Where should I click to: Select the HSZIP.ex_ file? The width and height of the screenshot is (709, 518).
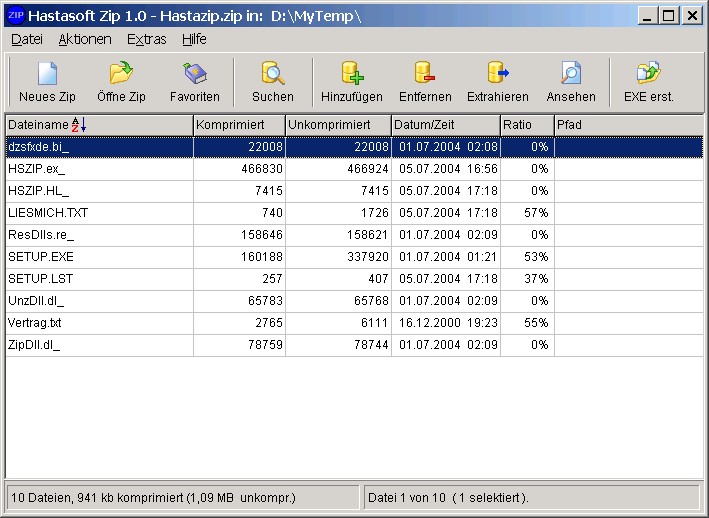(x=37, y=169)
